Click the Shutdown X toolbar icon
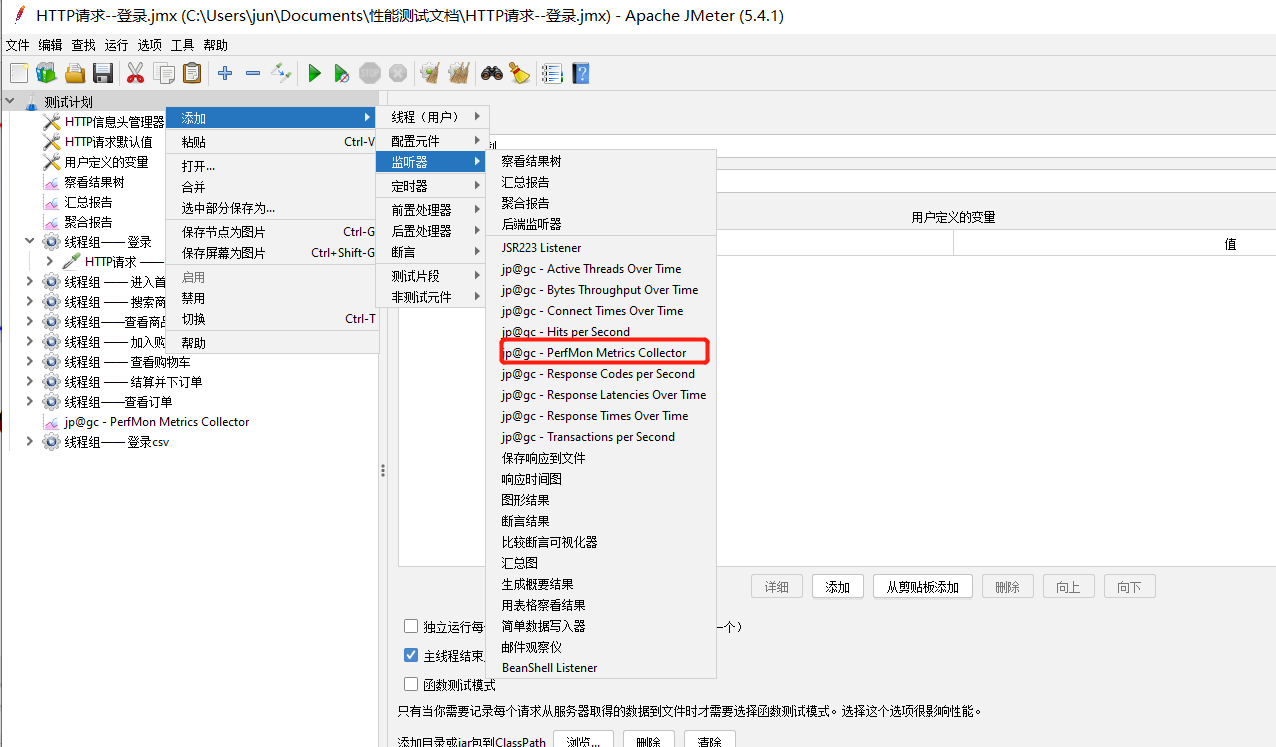Screen dimensions: 1276x747 coord(398,73)
